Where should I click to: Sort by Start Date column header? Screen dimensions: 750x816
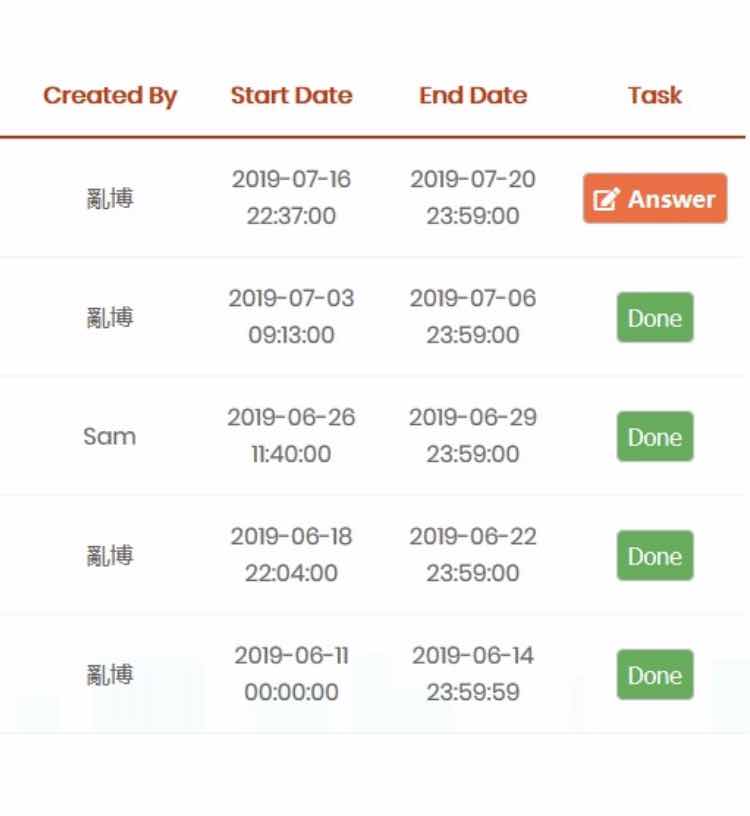coord(291,96)
